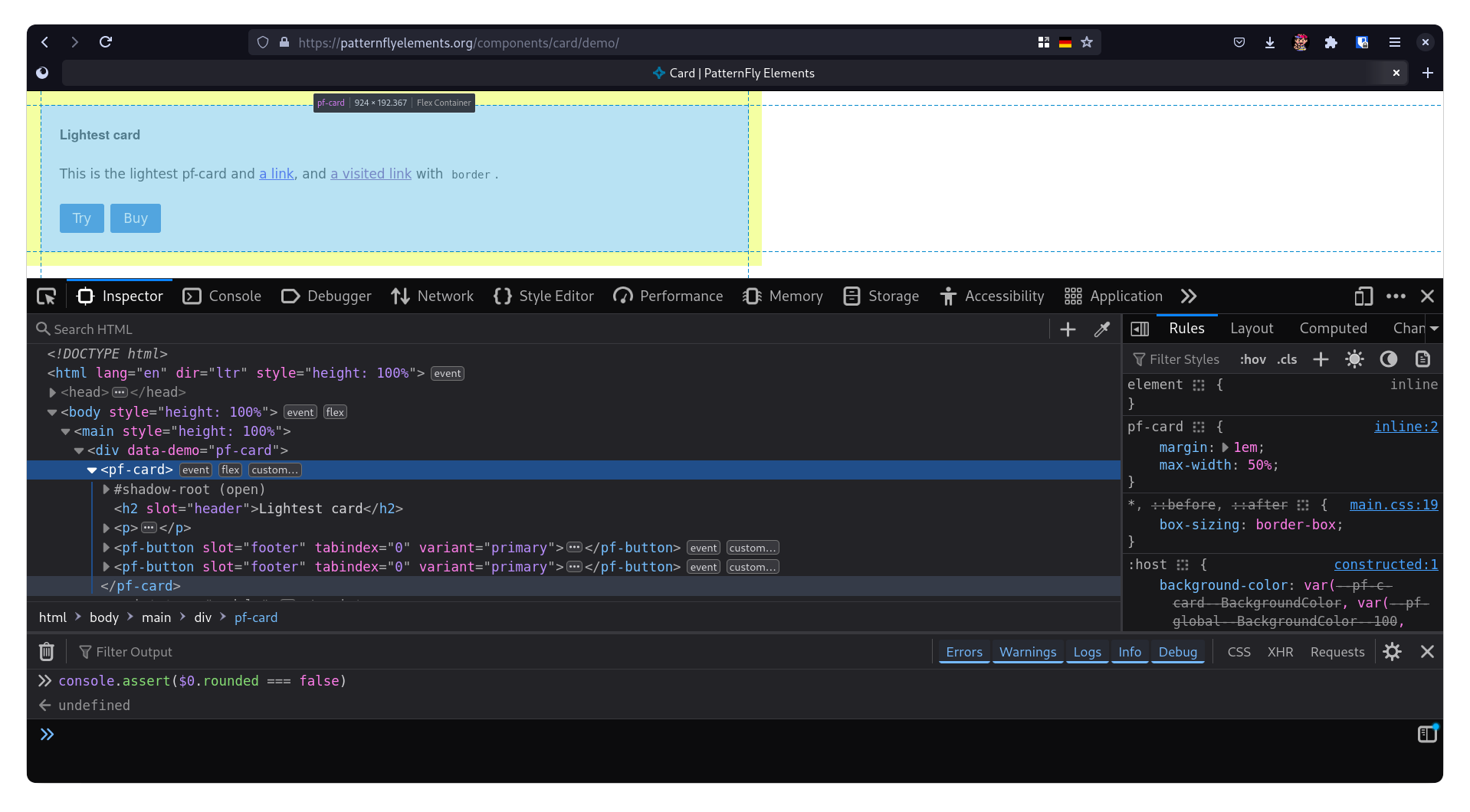Viewport: 1470px width, 812px height.
Task: Click the Search HTML input field
Action: [x=230, y=329]
